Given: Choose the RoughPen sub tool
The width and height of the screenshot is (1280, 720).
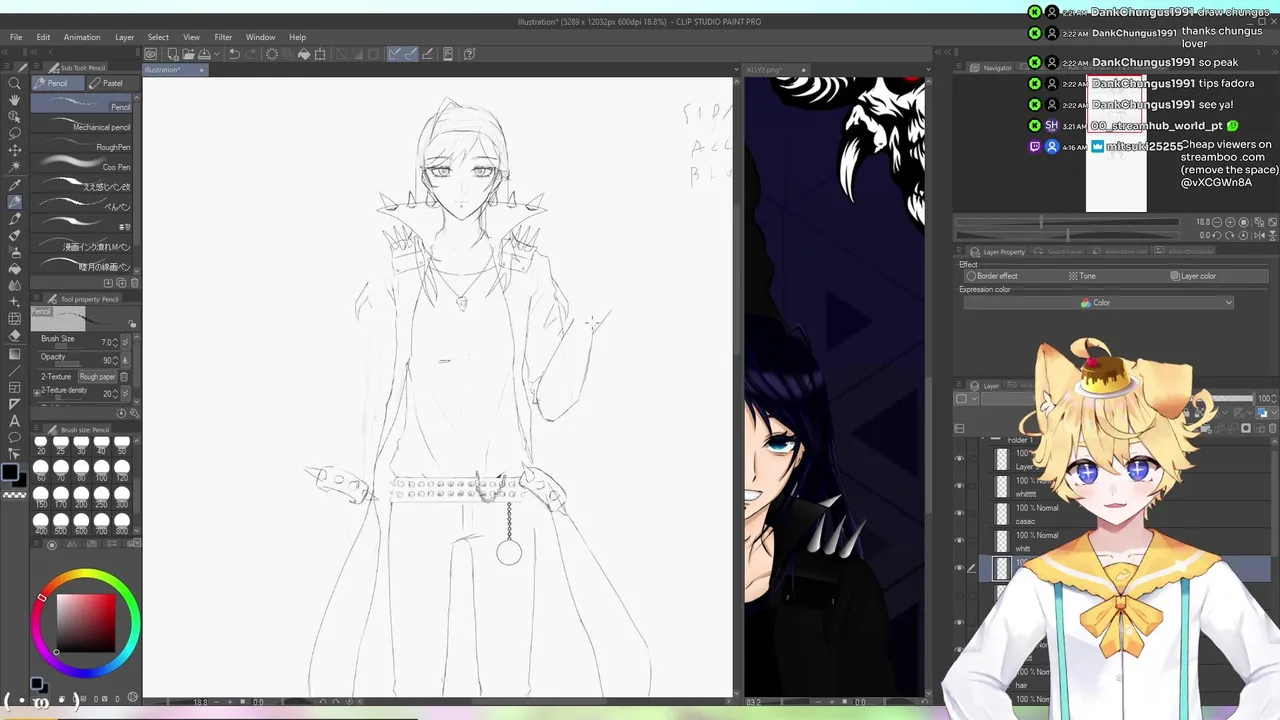Looking at the screenshot, I should (x=81, y=146).
